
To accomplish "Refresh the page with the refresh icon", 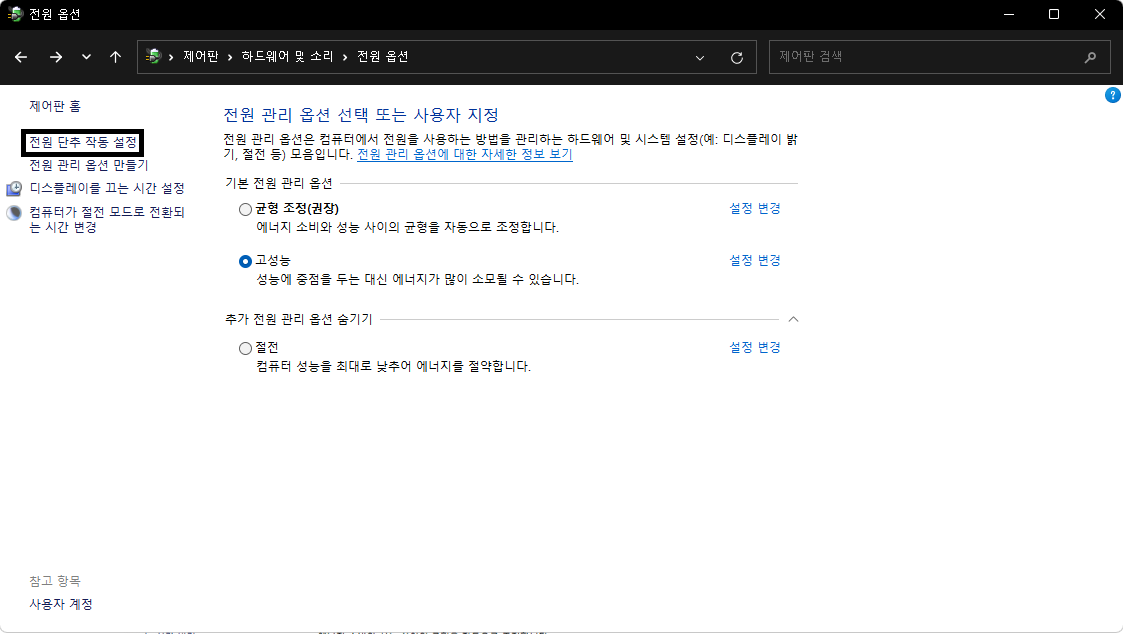I will [738, 57].
